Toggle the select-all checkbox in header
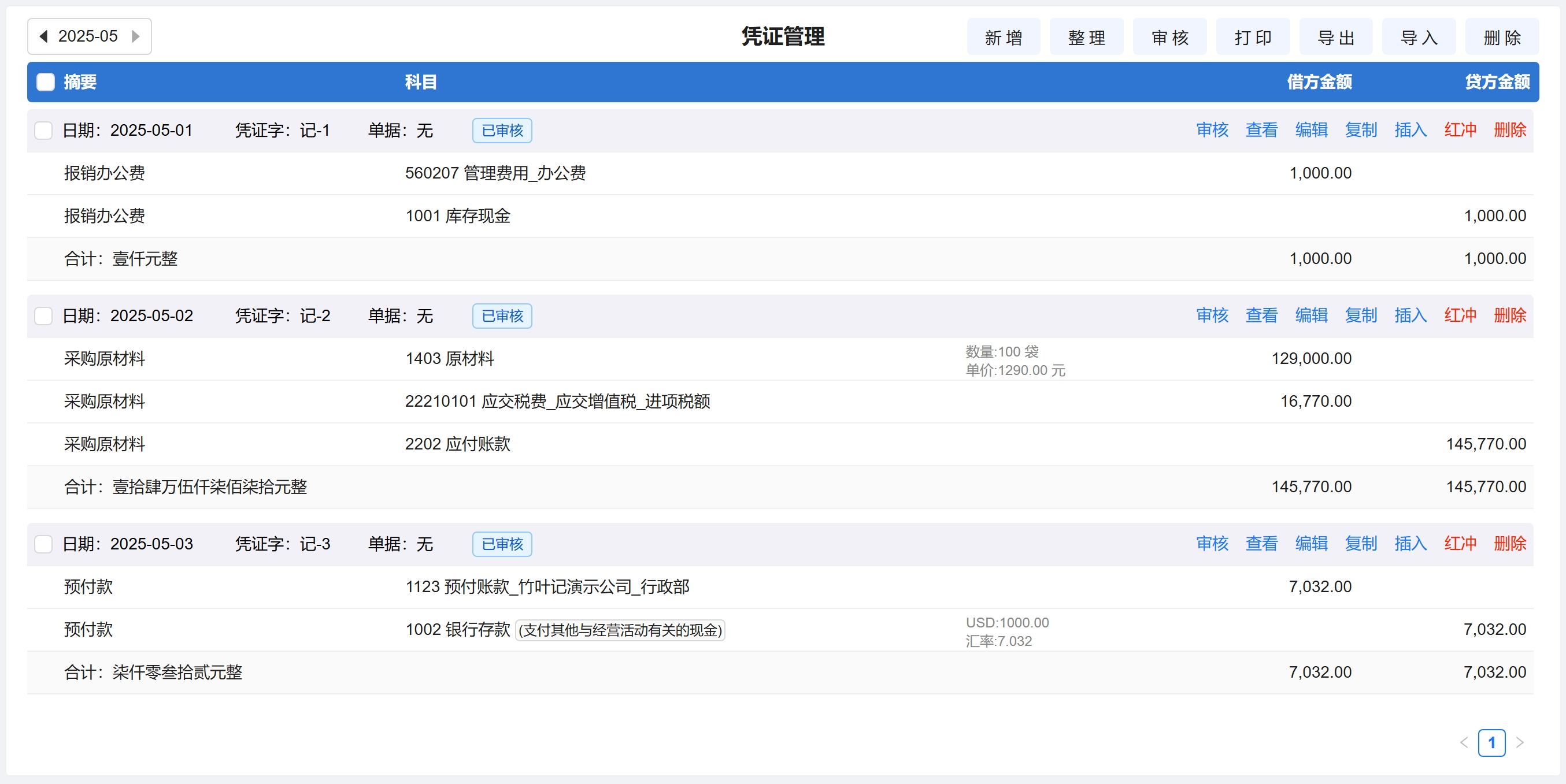1566x784 pixels. point(46,82)
